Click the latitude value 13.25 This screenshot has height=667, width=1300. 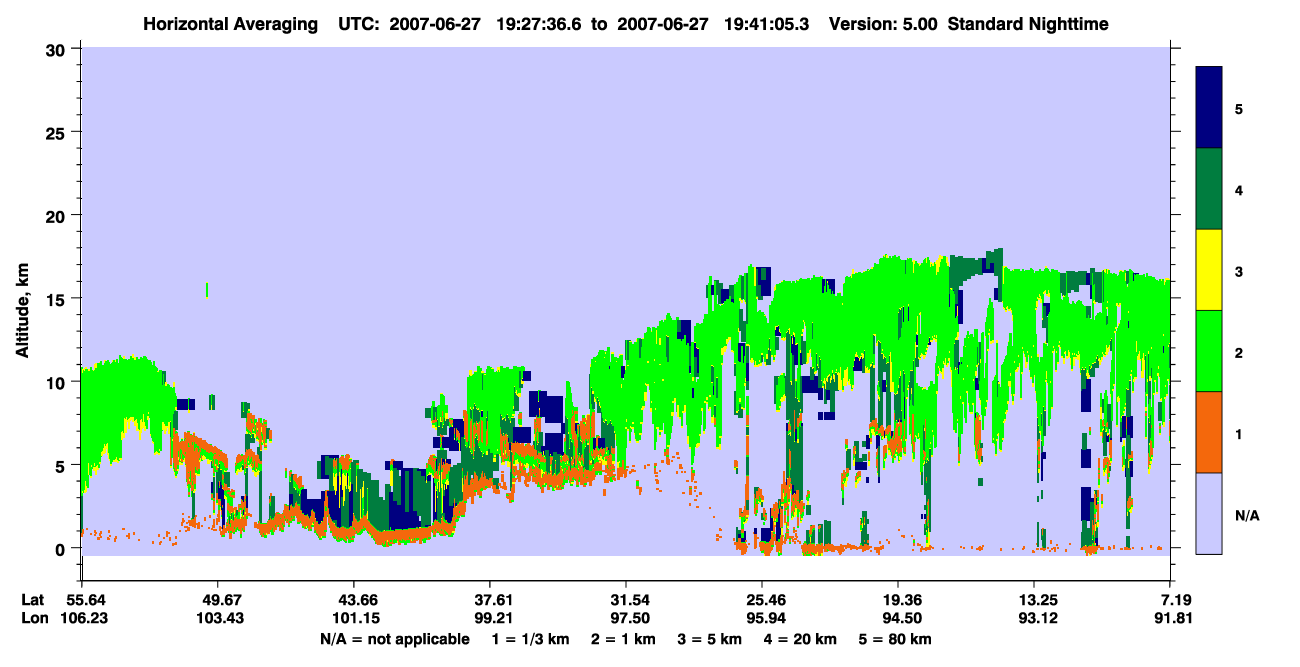pyautogui.click(x=1034, y=600)
